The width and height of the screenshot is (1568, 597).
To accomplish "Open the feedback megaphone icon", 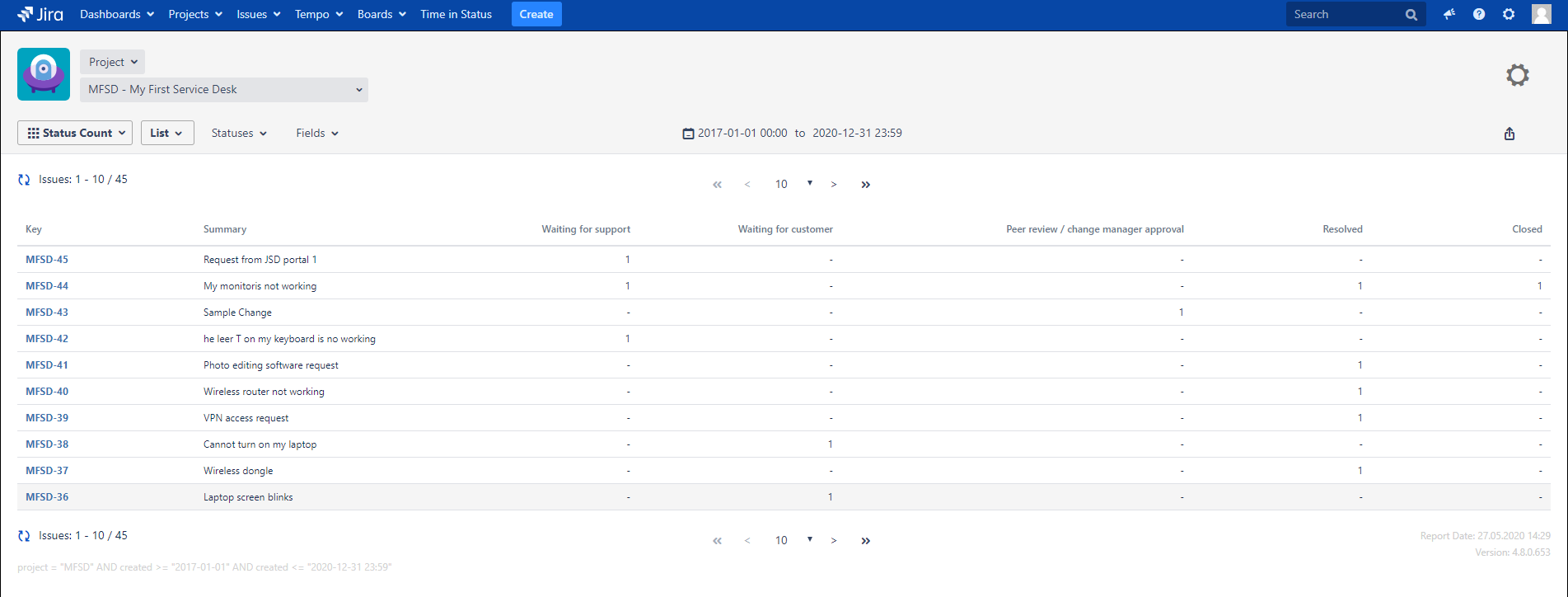I will coord(1449,14).
